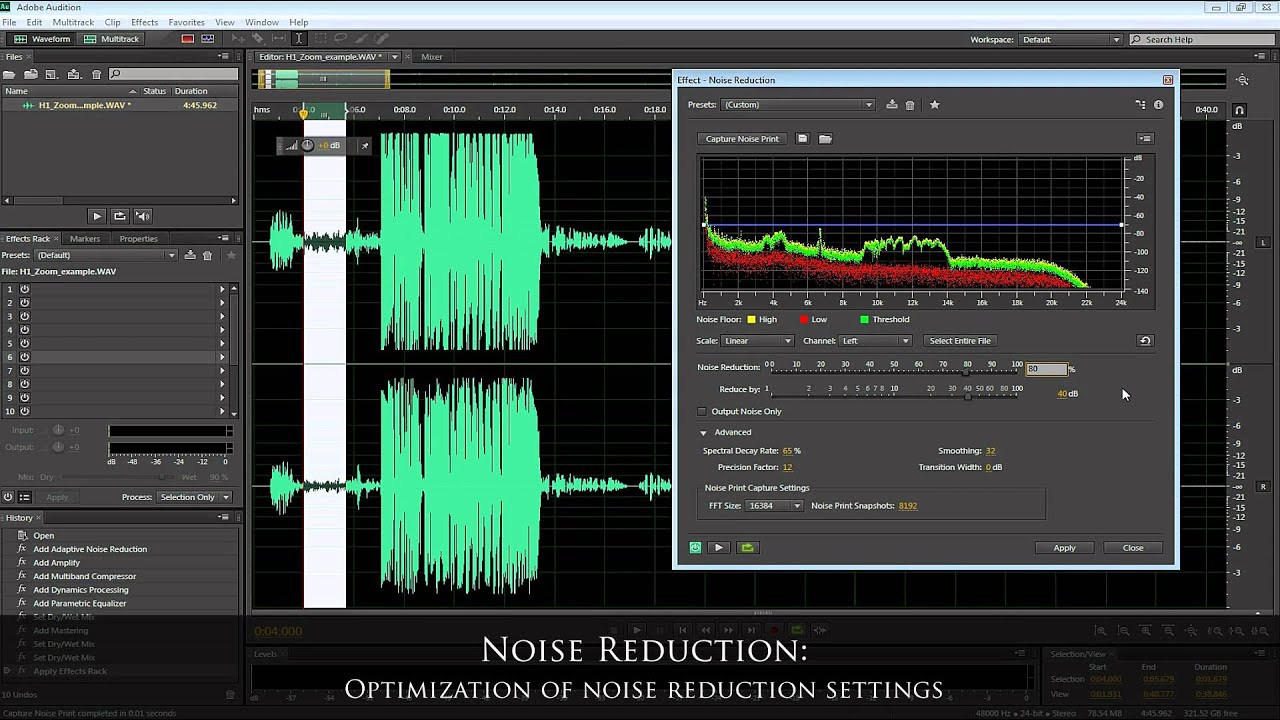1280x720 pixels.
Task: Play the file in the Files panel preview
Action: click(97, 216)
